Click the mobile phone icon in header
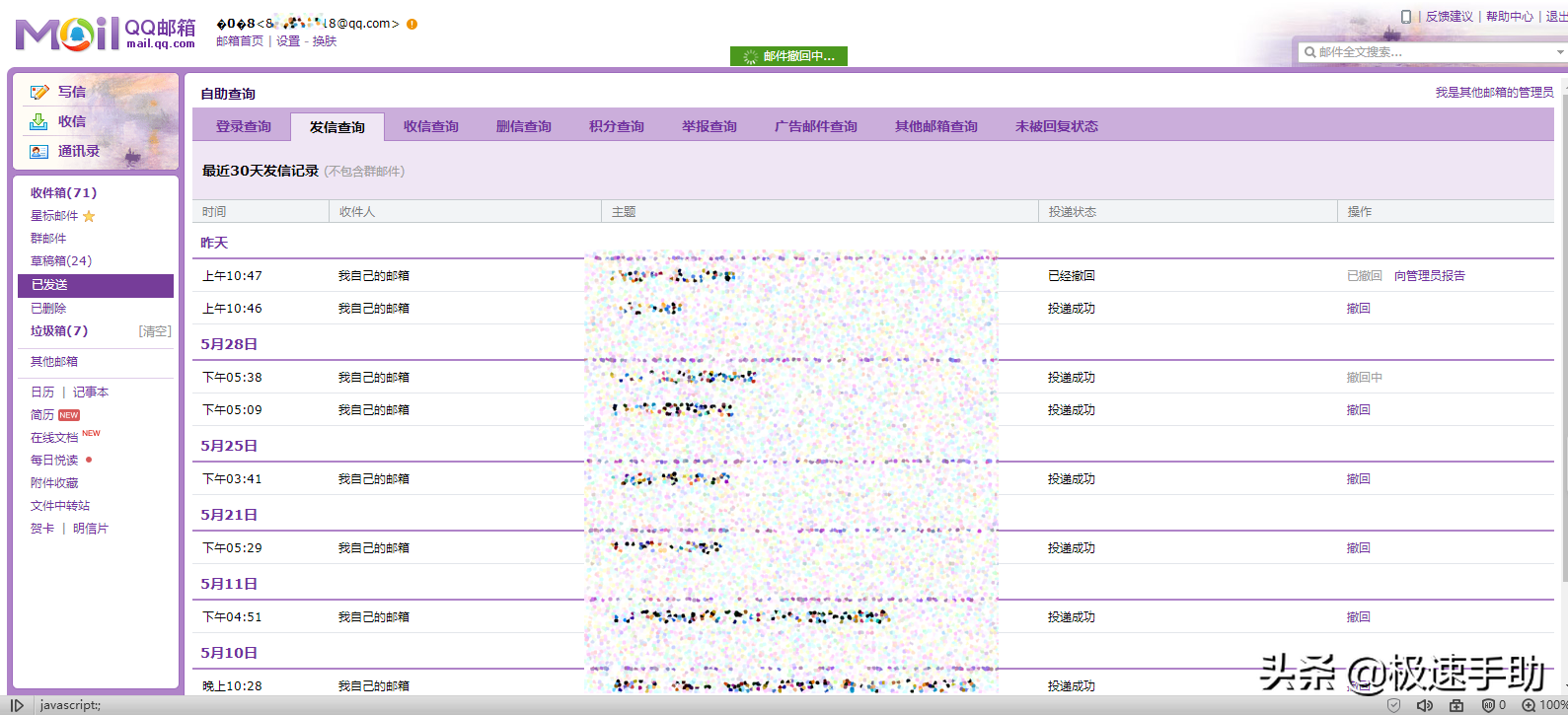 [x=1406, y=17]
